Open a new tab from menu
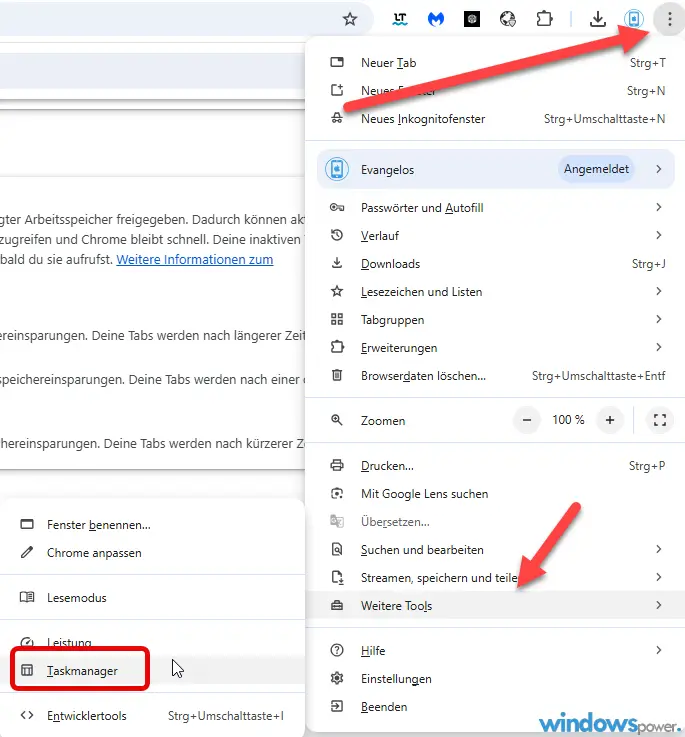 tap(495, 63)
